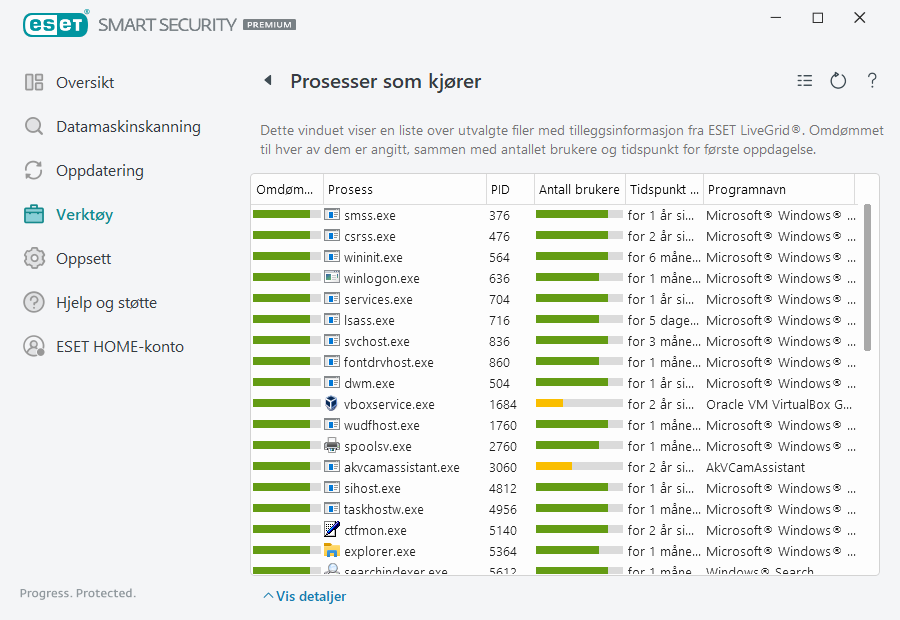This screenshot has height=620, width=900.
Task: Click the refresh process list icon
Action: [x=838, y=81]
